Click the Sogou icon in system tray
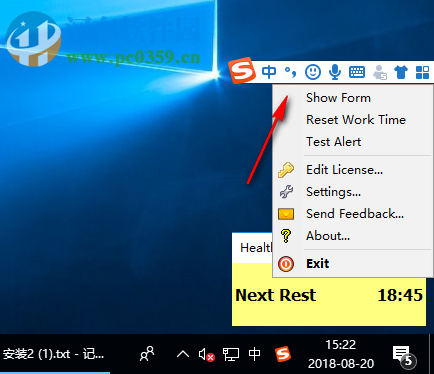The height and width of the screenshot is (374, 434). (283, 354)
